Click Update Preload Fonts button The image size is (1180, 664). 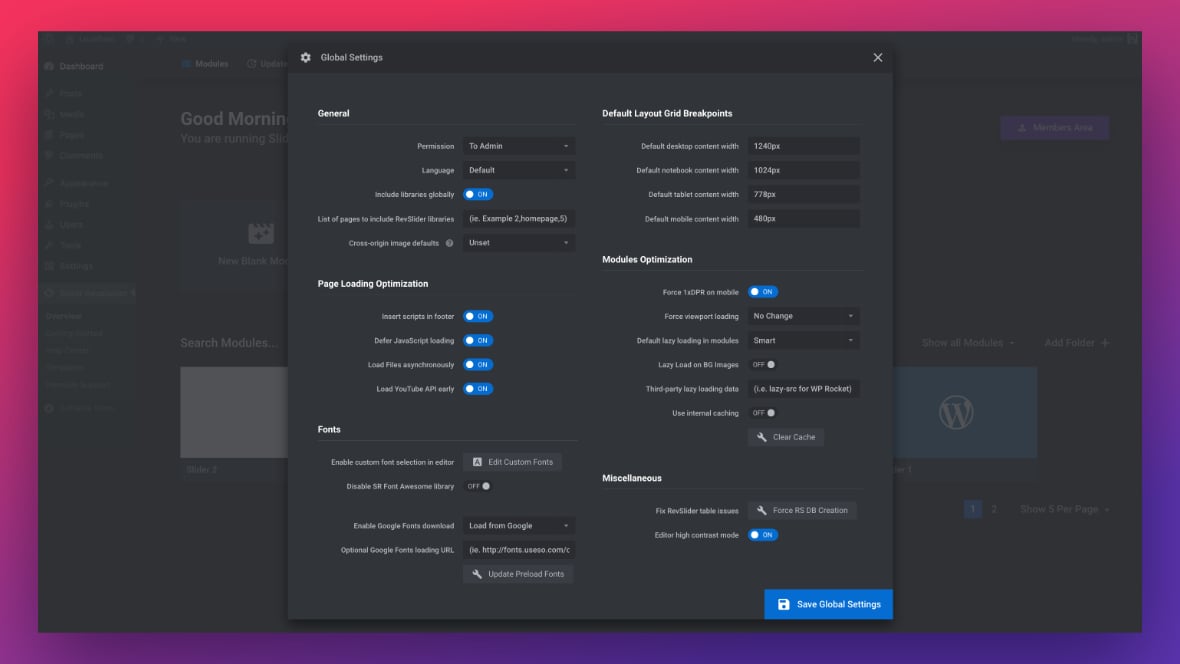(x=518, y=574)
